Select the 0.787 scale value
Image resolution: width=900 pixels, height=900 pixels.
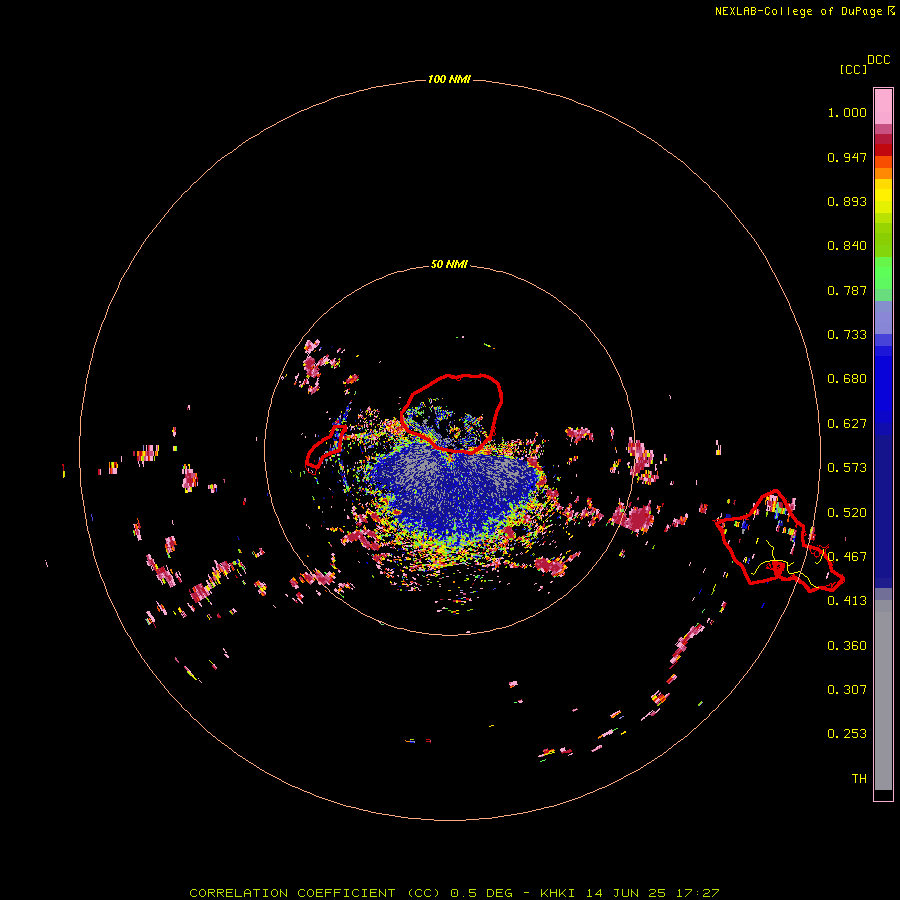(x=847, y=290)
